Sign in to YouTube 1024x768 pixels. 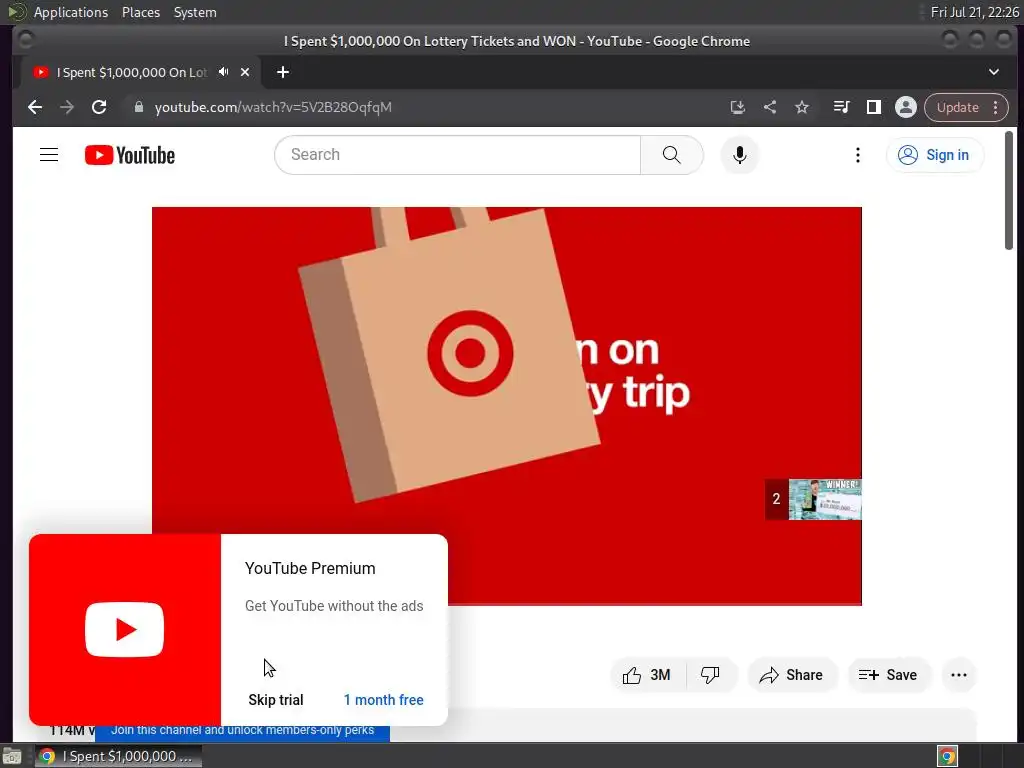point(935,155)
